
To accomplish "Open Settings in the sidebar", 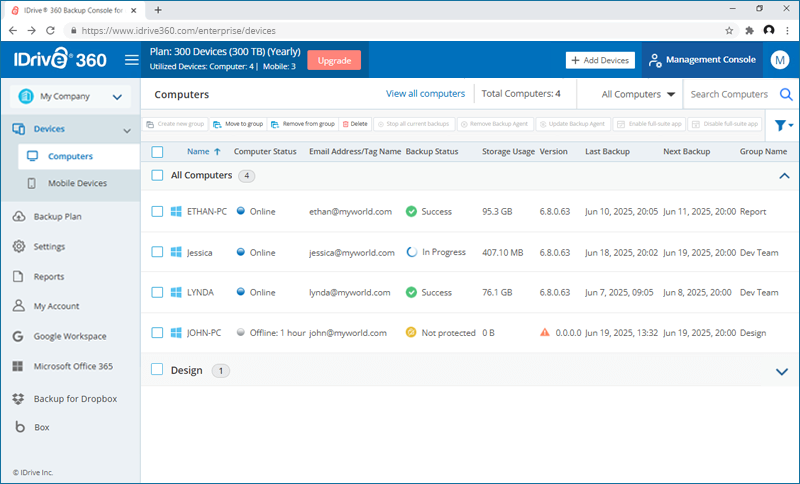I will coord(49,246).
